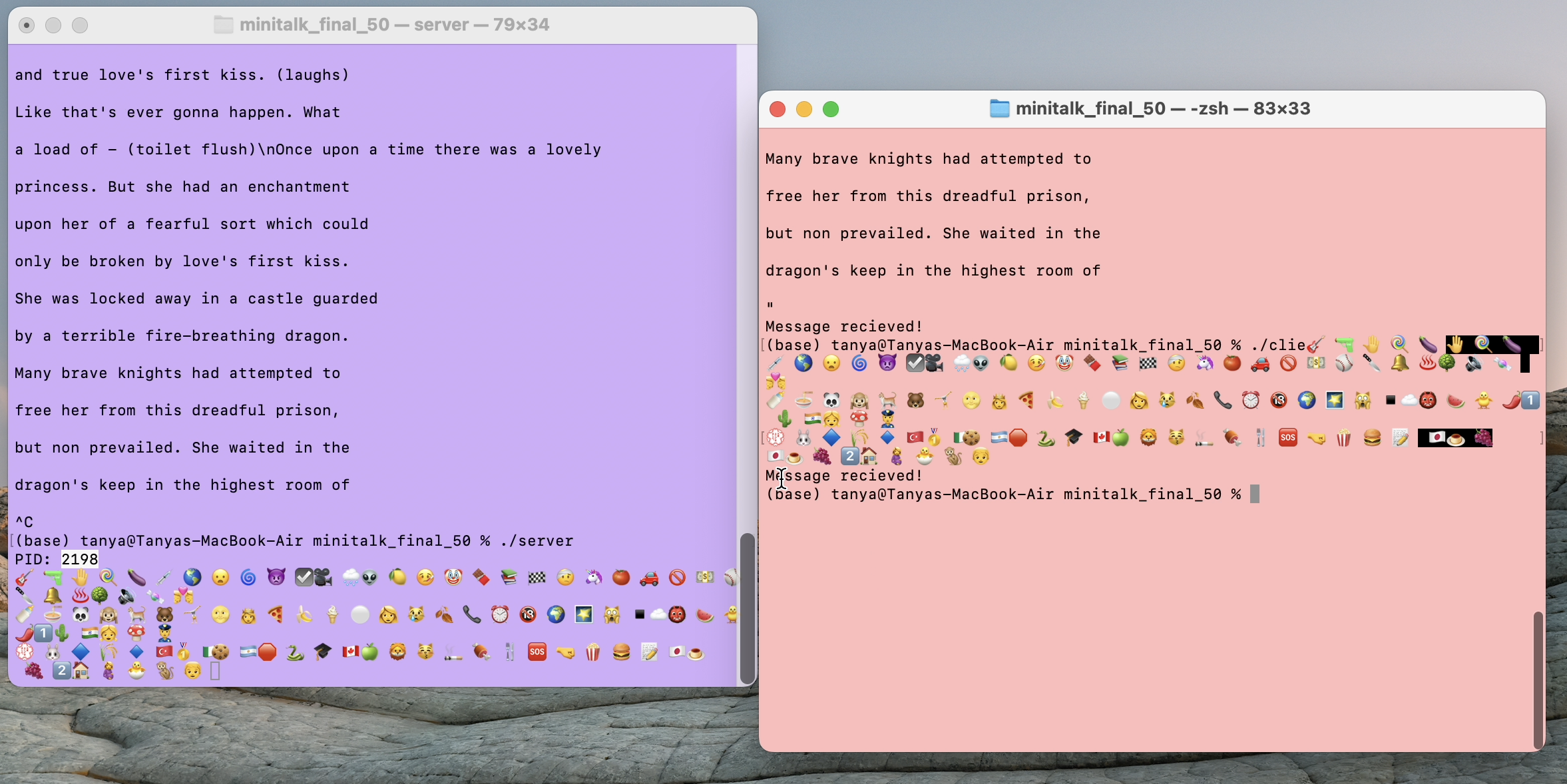
Task: Click the zsh window command prompt cursor
Action: (1255, 494)
